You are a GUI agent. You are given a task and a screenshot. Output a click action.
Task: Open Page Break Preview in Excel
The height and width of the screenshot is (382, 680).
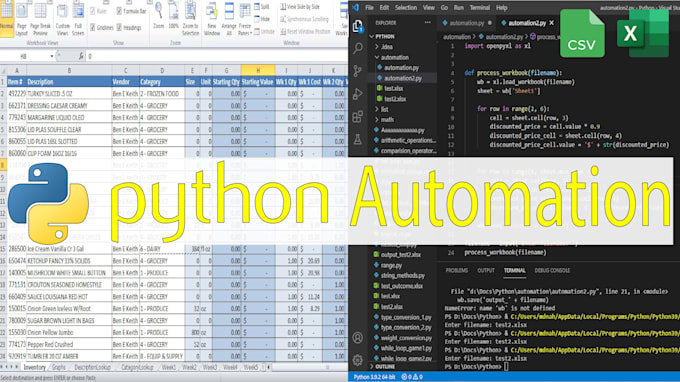click(x=40, y=19)
